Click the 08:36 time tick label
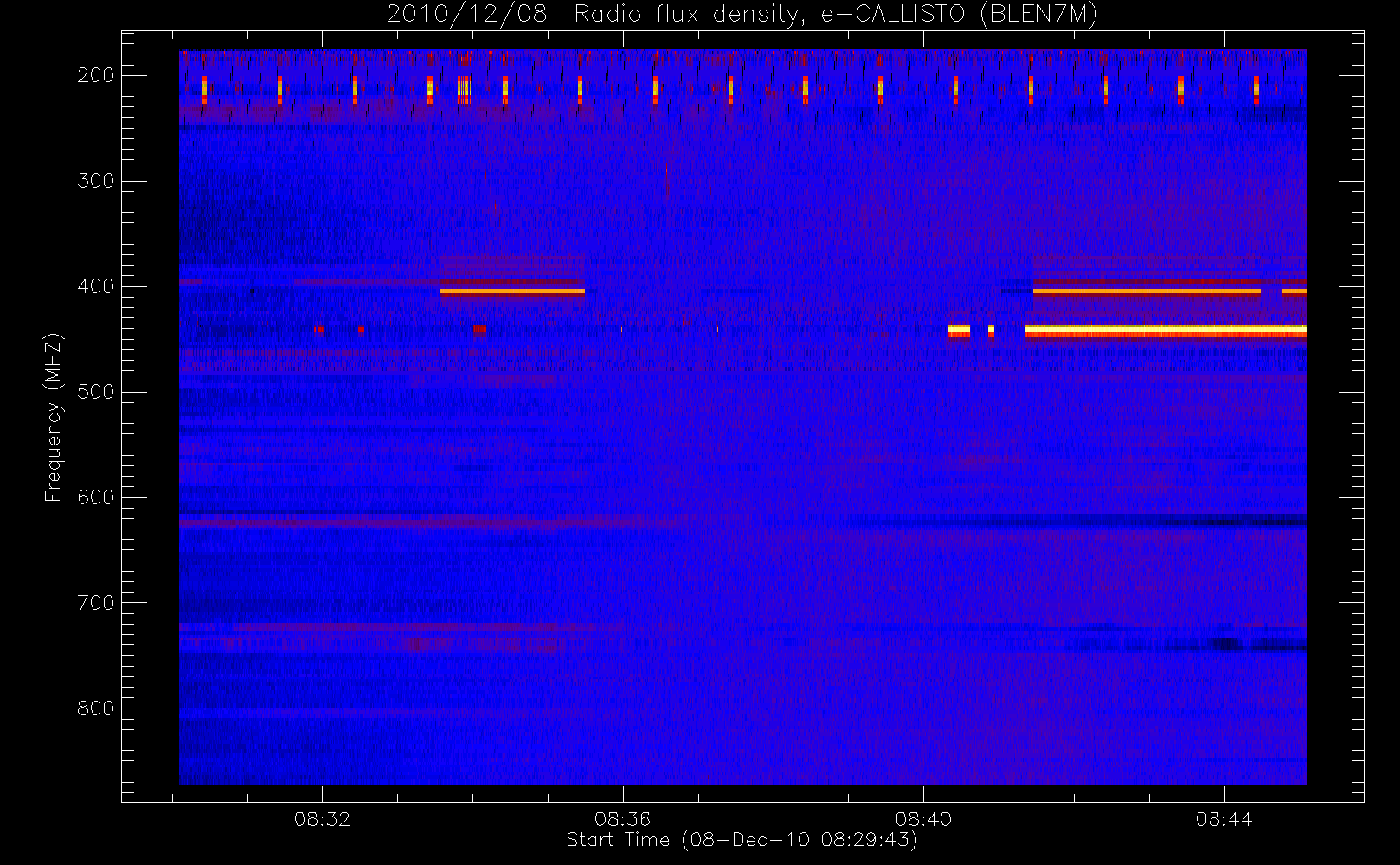The image size is (1400, 865). coord(623,819)
